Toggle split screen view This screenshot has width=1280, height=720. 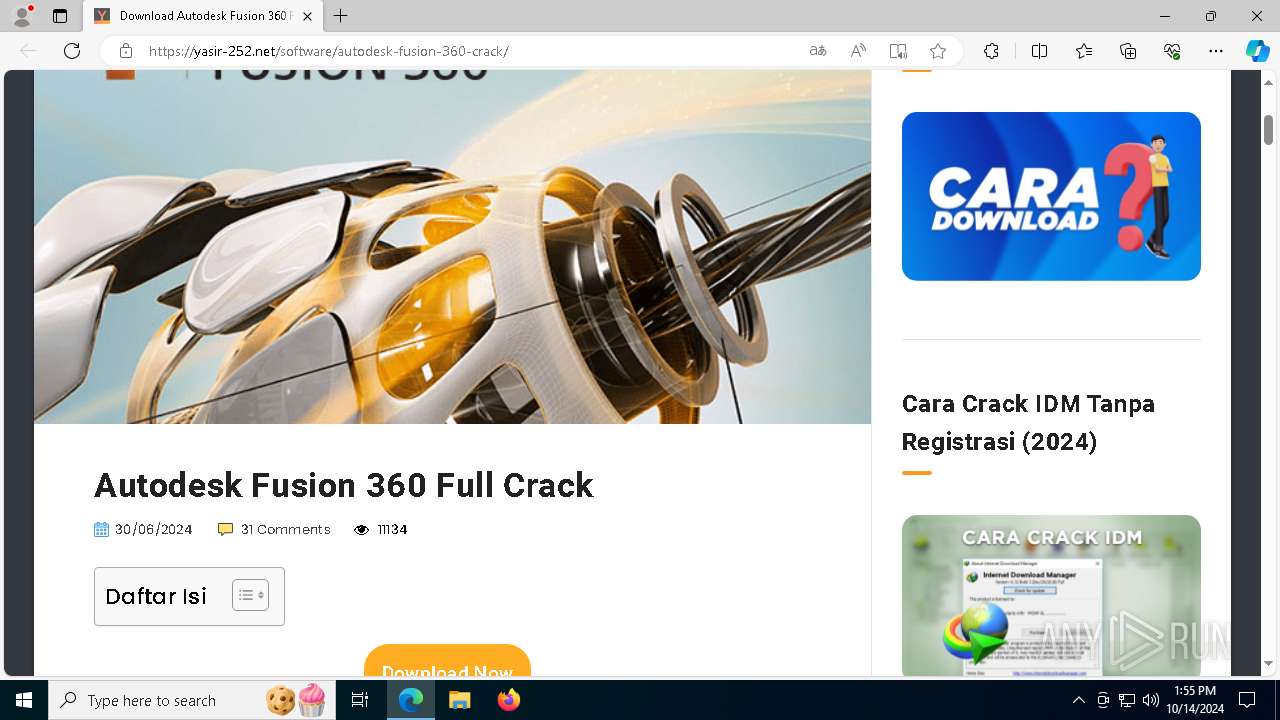pos(1039,51)
